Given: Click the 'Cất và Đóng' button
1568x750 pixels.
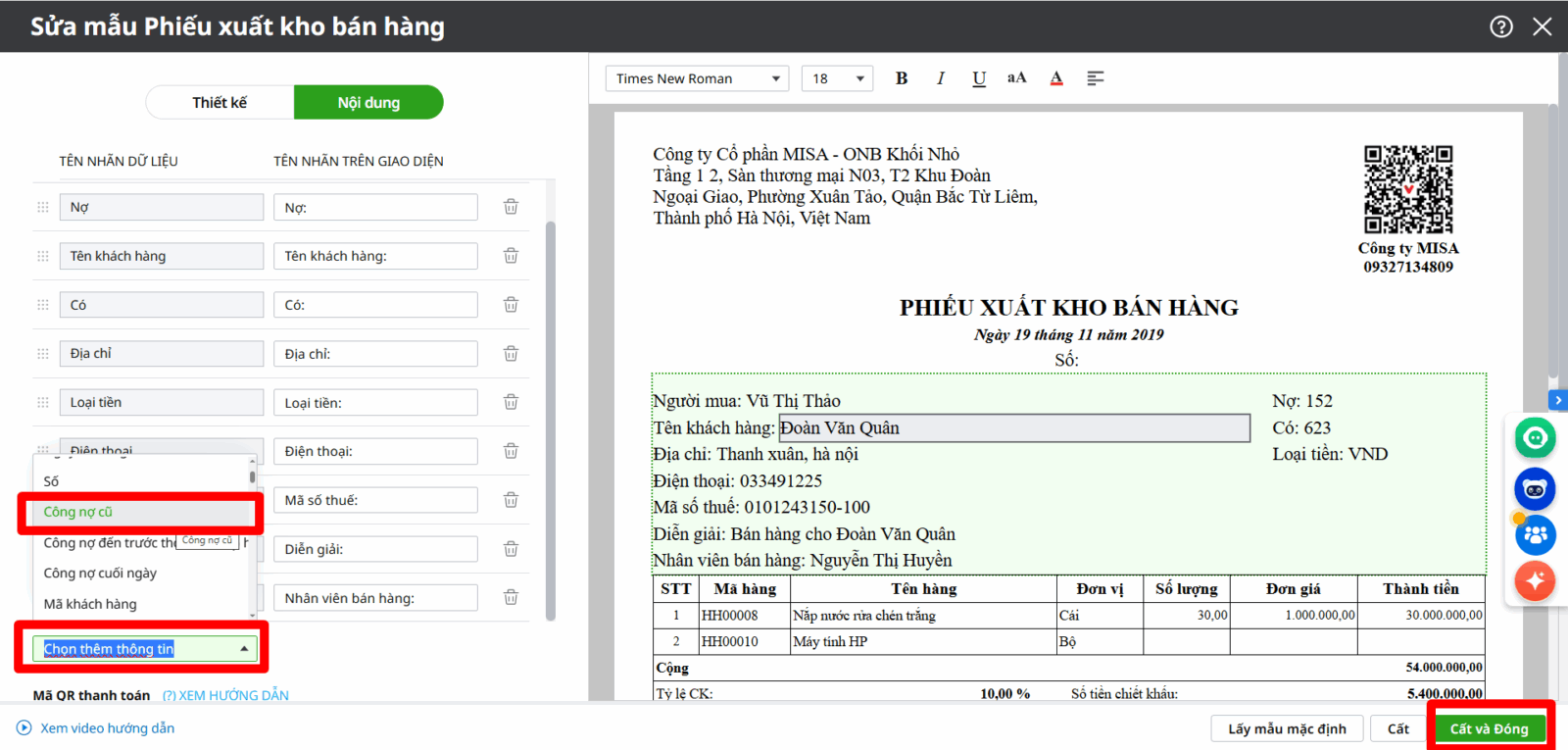Looking at the screenshot, I should (1489, 728).
